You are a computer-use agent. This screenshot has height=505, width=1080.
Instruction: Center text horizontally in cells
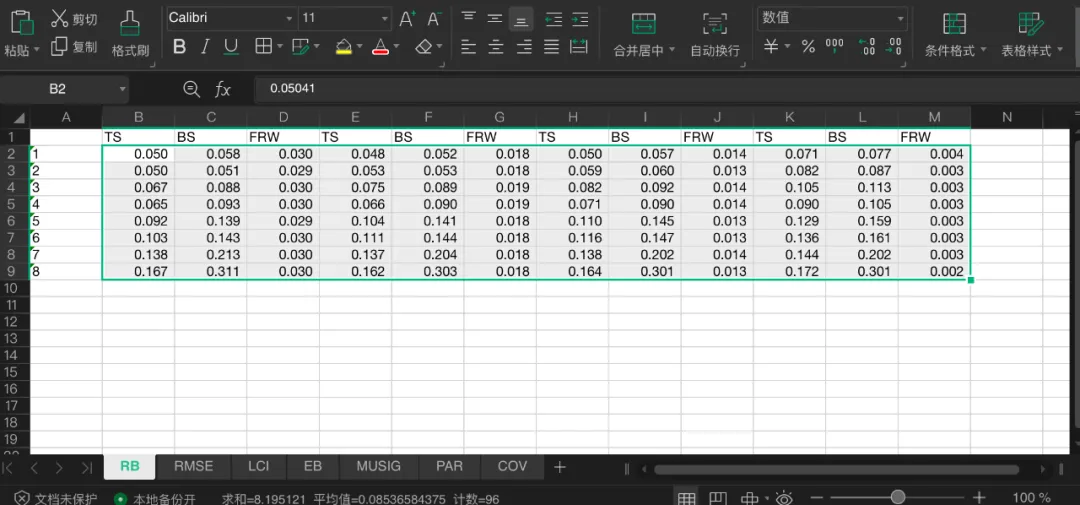click(x=495, y=47)
